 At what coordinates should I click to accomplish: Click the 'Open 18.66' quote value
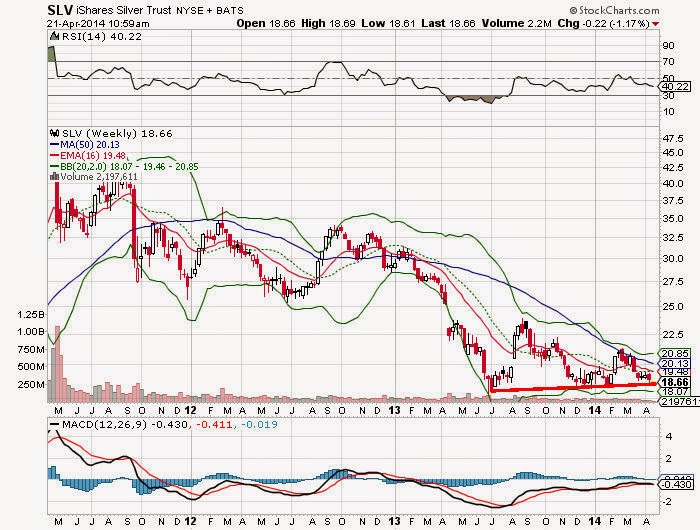pos(266,24)
